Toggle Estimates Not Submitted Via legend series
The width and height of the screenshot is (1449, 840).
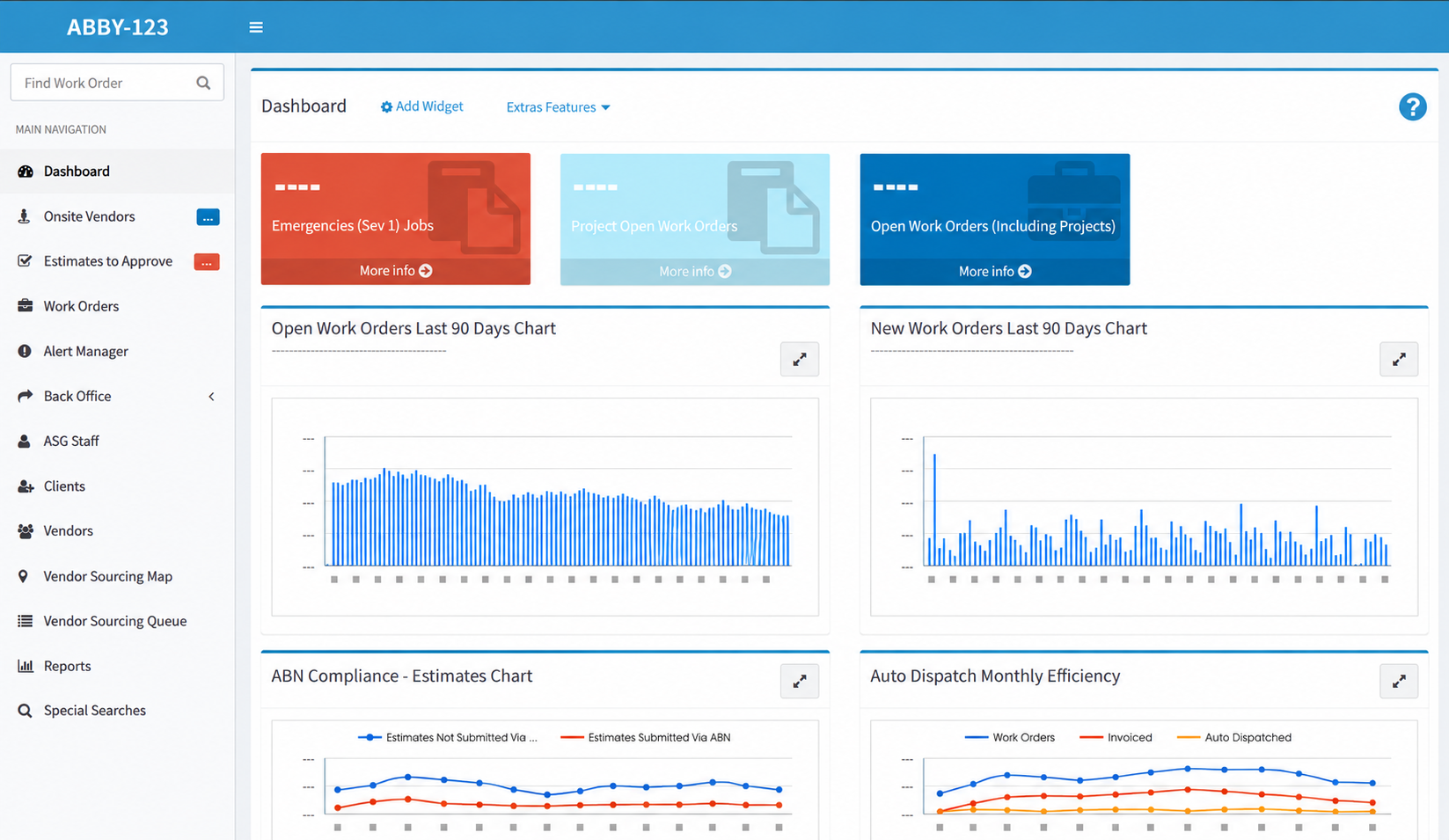coord(448,737)
